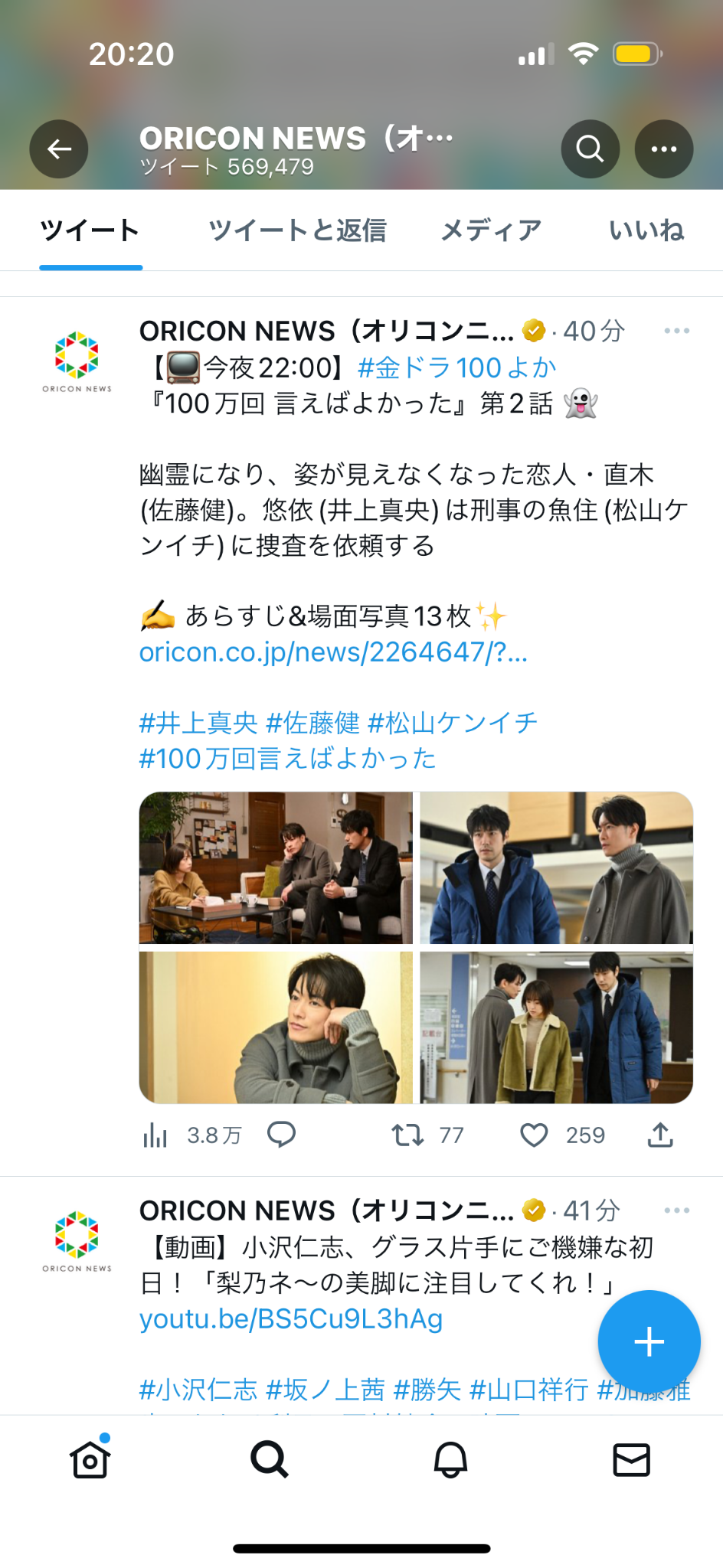Reply to the 100万回 言えばよかった tweet
Viewport: 723px width, 1568px height.
tap(281, 1135)
